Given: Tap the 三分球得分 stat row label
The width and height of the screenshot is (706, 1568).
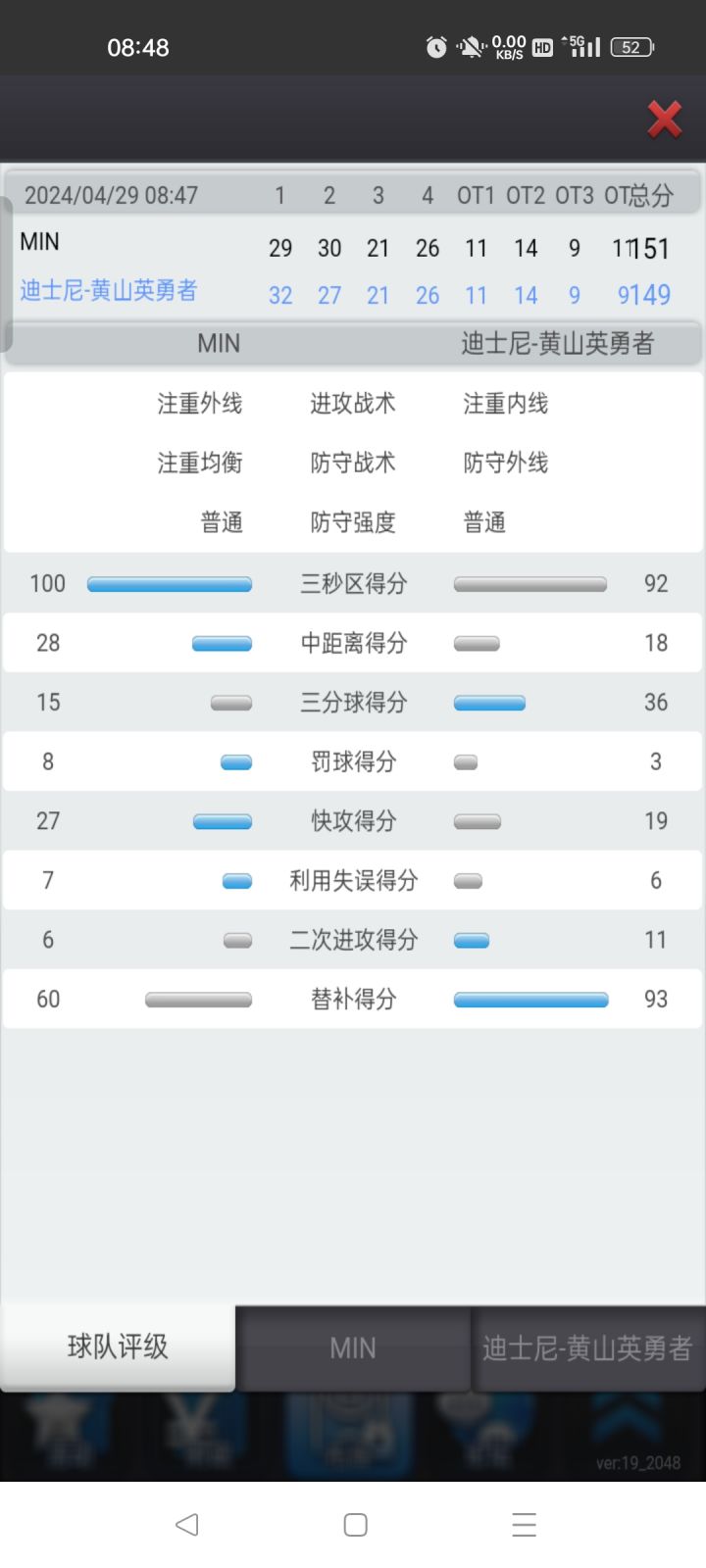Looking at the screenshot, I should point(353,702).
